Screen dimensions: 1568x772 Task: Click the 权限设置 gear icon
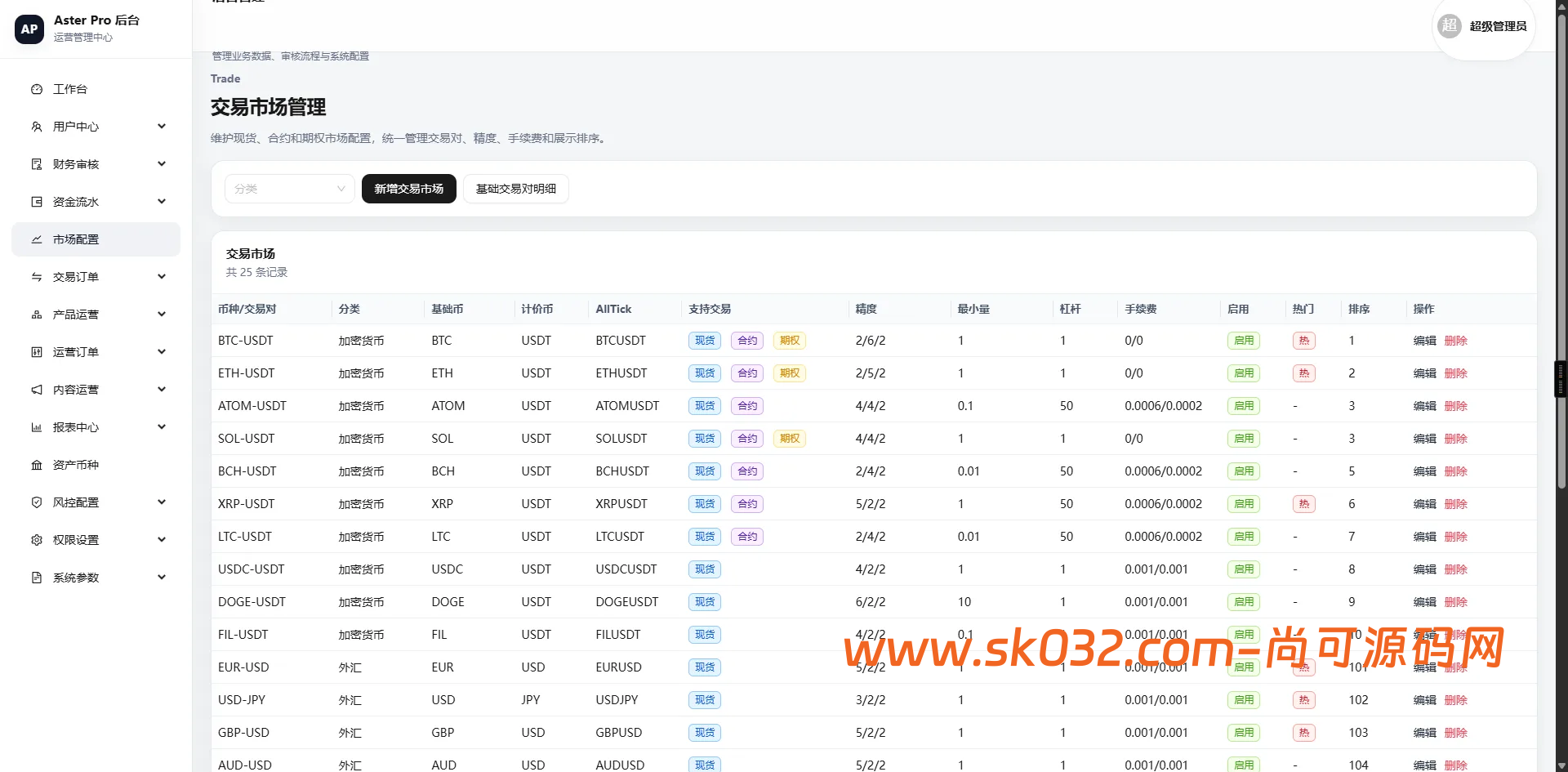[x=37, y=540]
